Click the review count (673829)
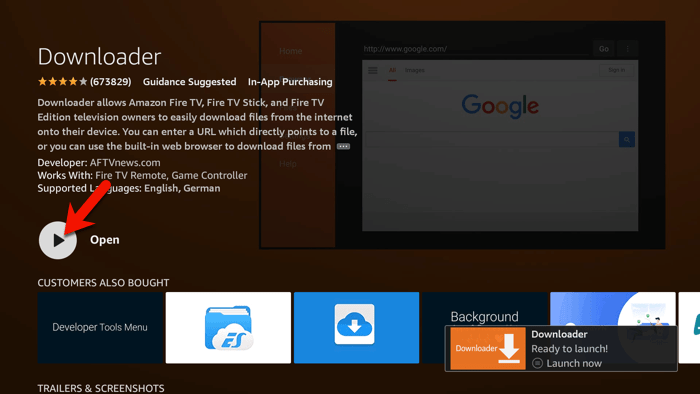The image size is (700, 394). [111, 82]
